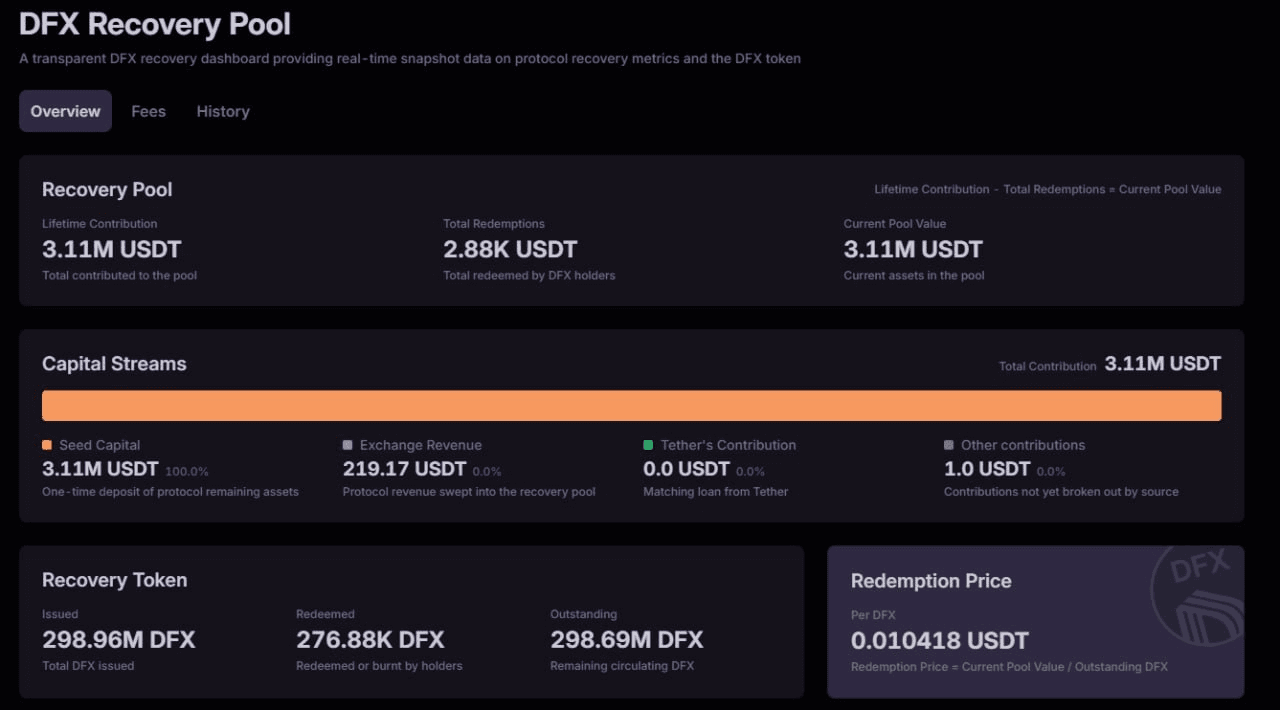Click the Seed Capital label
This screenshot has width=1280, height=710.
click(100, 445)
